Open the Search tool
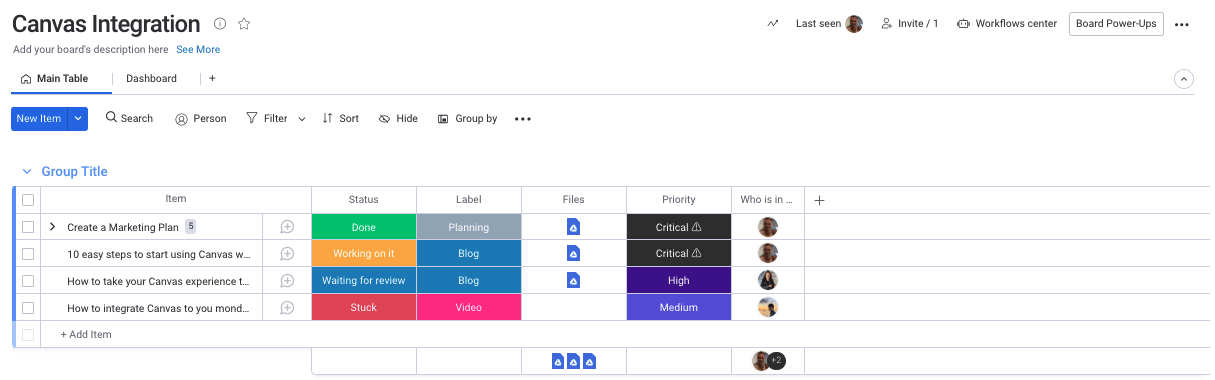Image resolution: width=1215 pixels, height=380 pixels. tap(129, 118)
